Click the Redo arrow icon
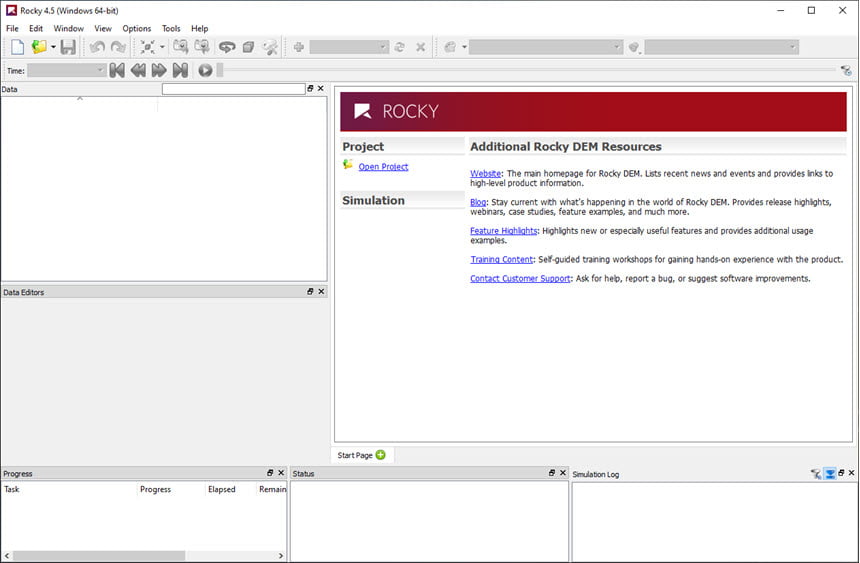This screenshot has height=563, width=860. pos(118,47)
